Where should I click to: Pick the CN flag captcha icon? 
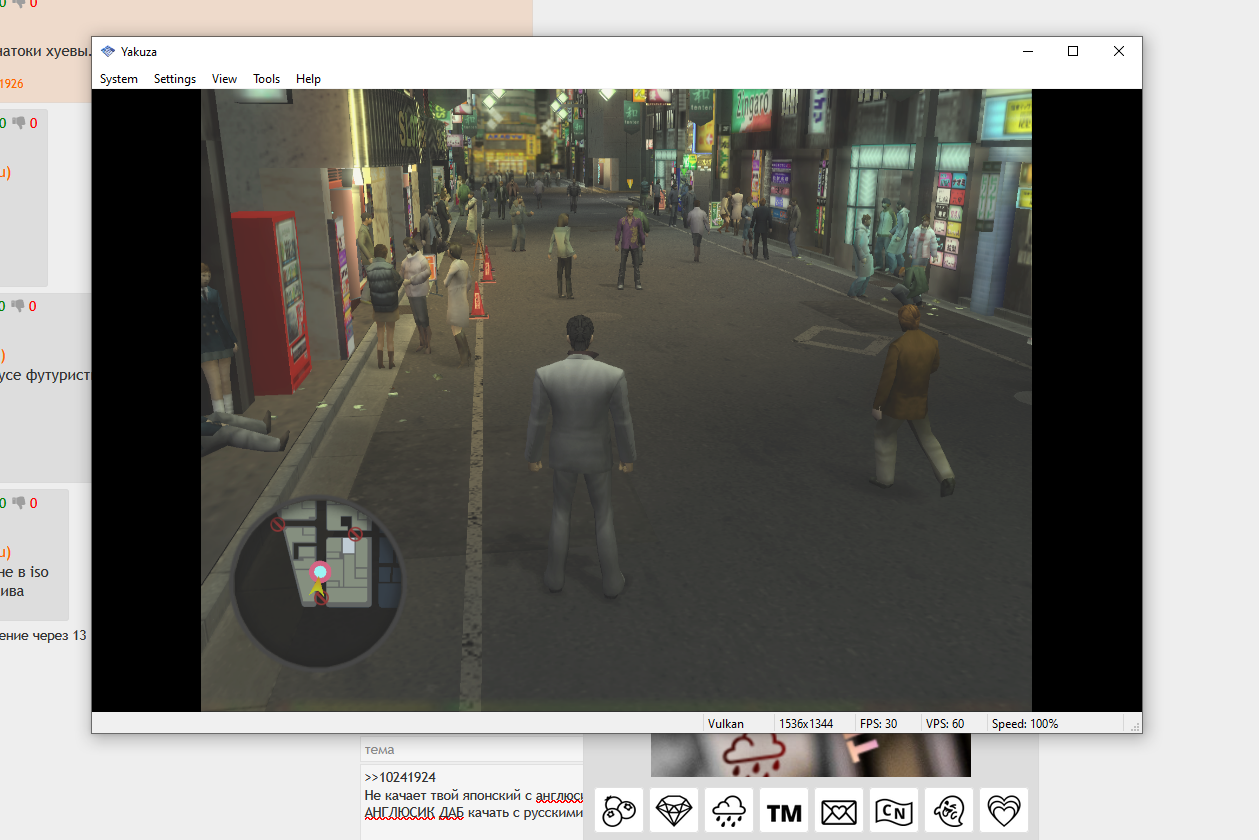[x=894, y=810]
